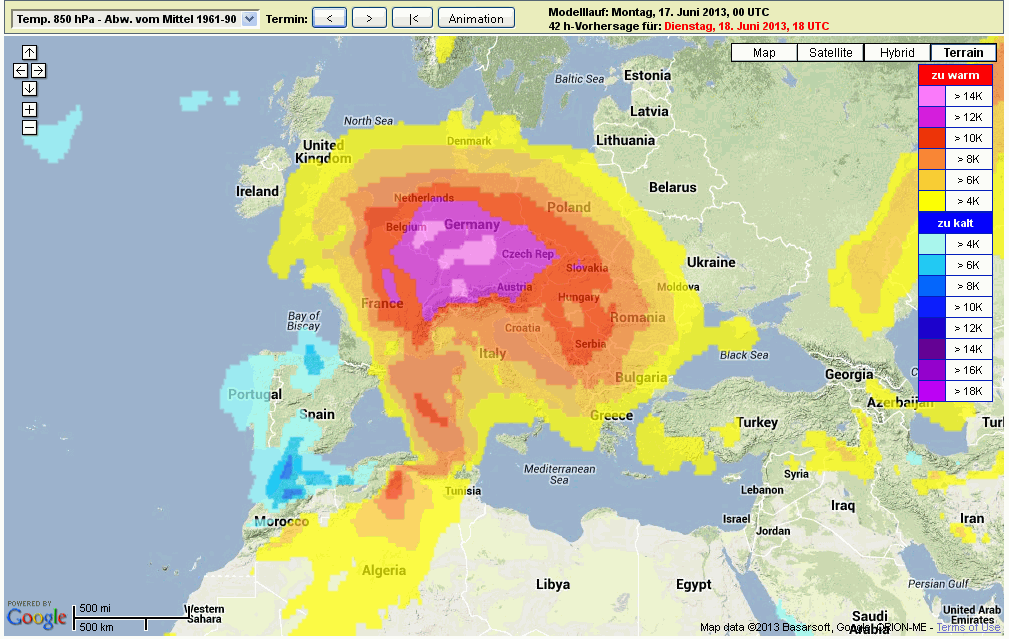
Task: Zoom out with the minus button
Action: (30, 127)
